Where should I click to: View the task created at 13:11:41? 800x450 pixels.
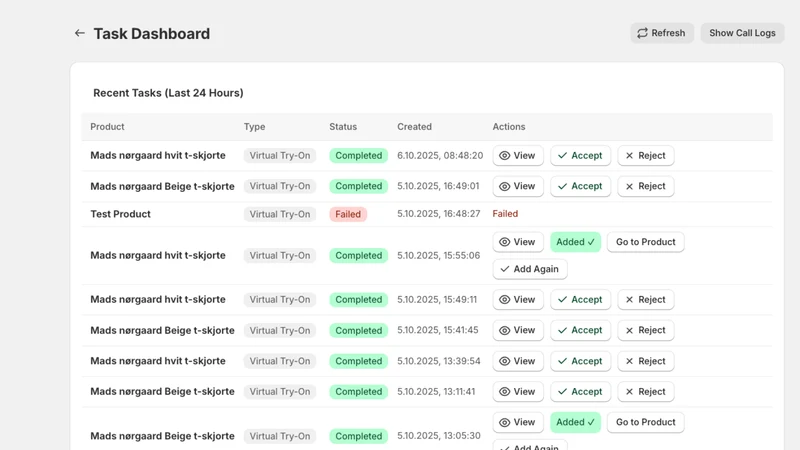517,391
